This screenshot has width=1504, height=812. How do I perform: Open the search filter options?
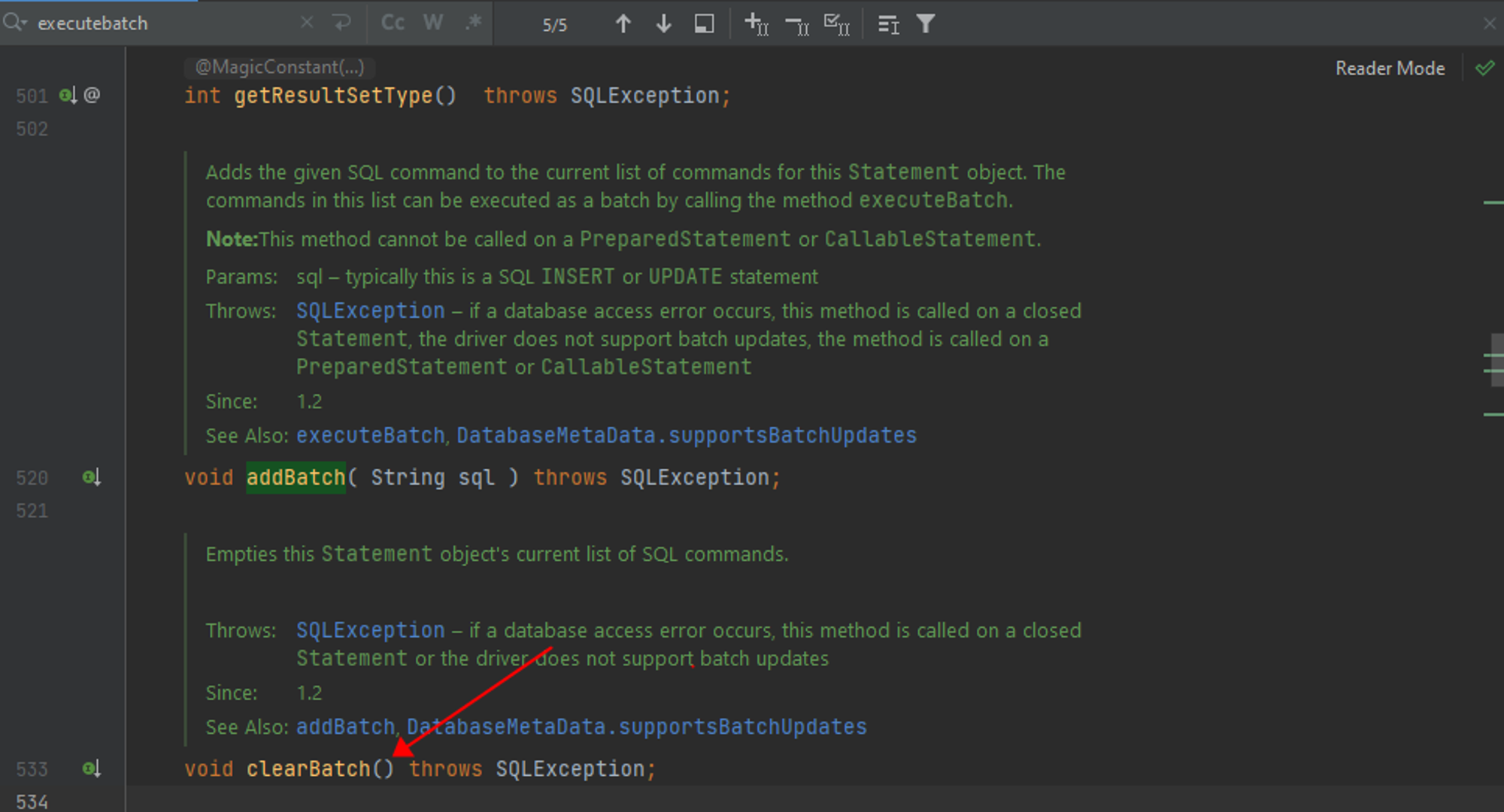point(926,24)
